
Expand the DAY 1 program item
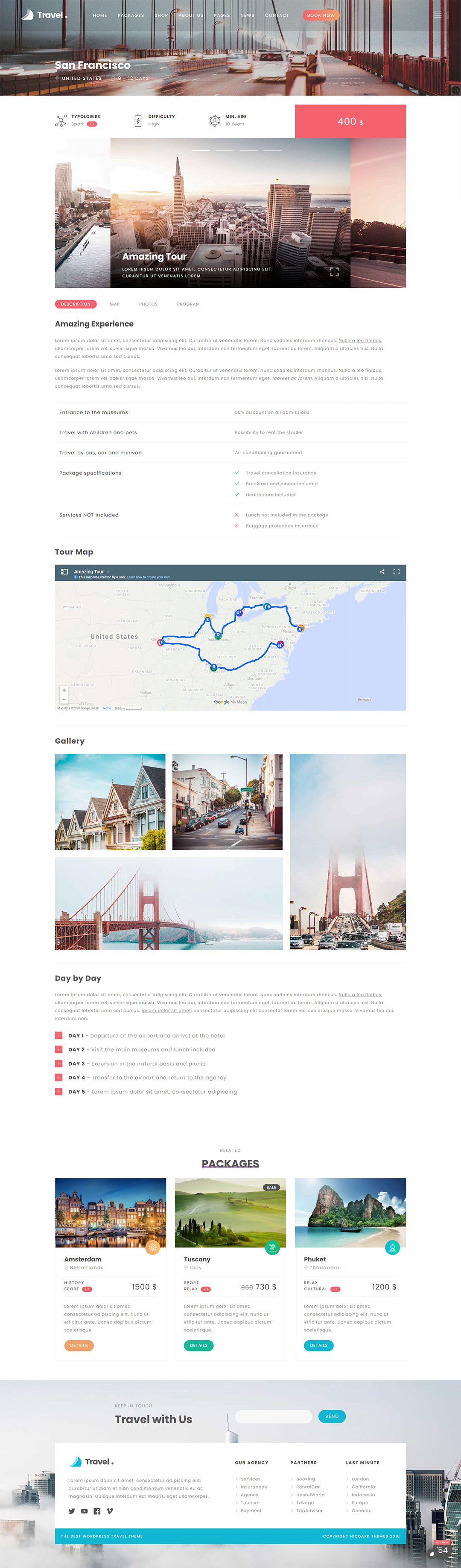(x=58, y=1035)
